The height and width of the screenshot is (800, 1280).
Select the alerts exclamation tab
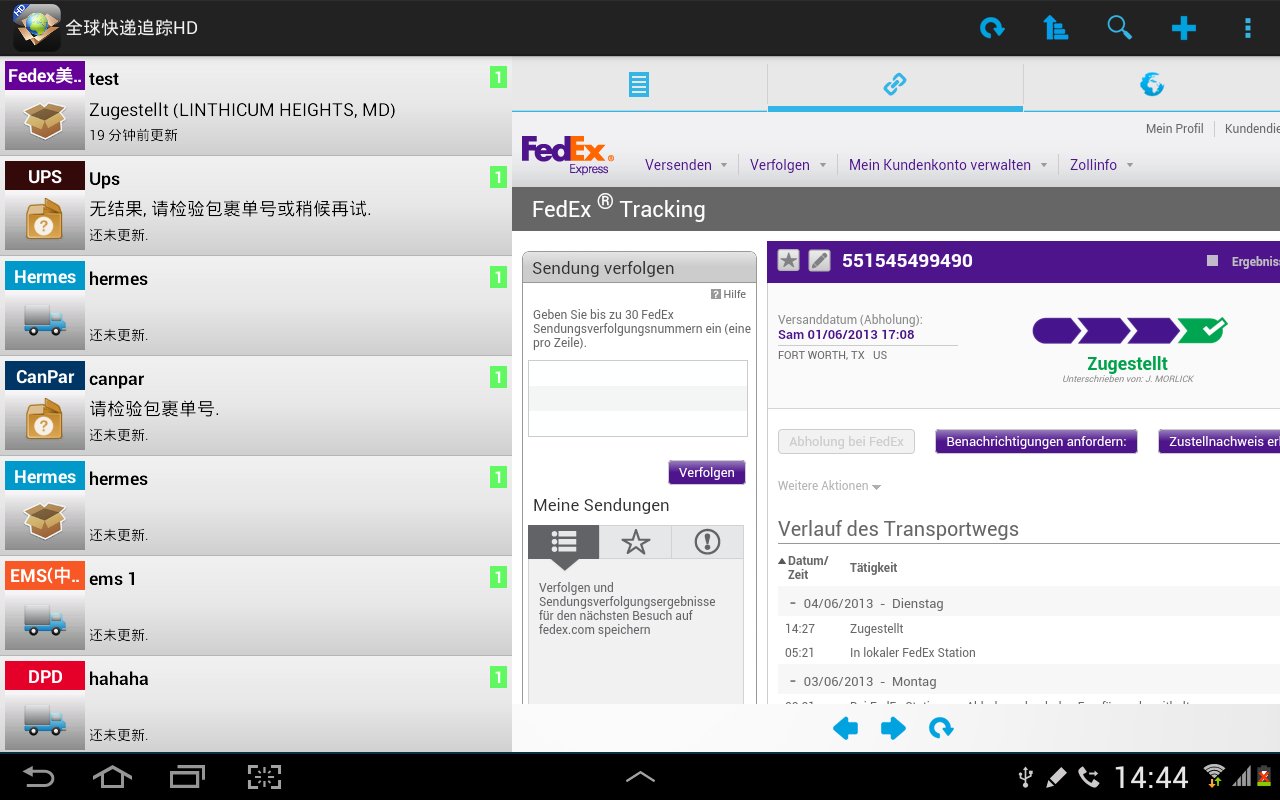707,542
